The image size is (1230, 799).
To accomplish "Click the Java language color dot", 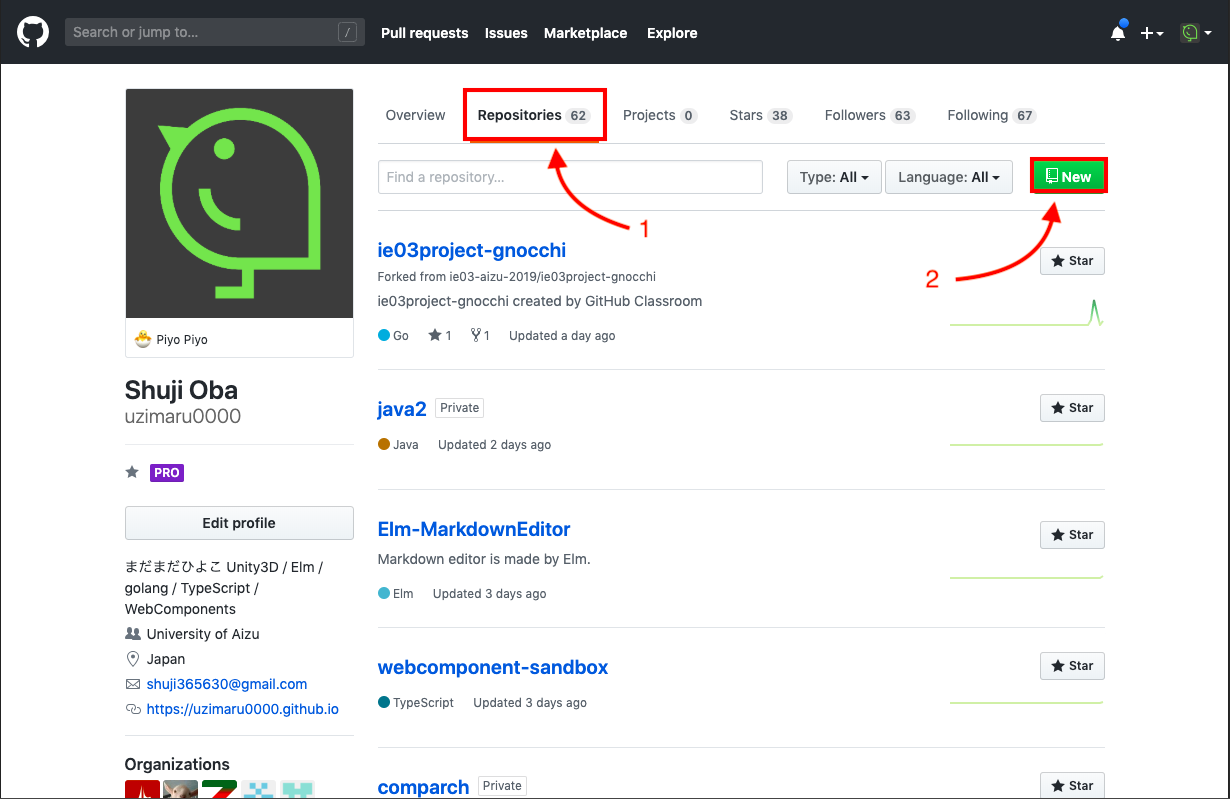I will (384, 444).
